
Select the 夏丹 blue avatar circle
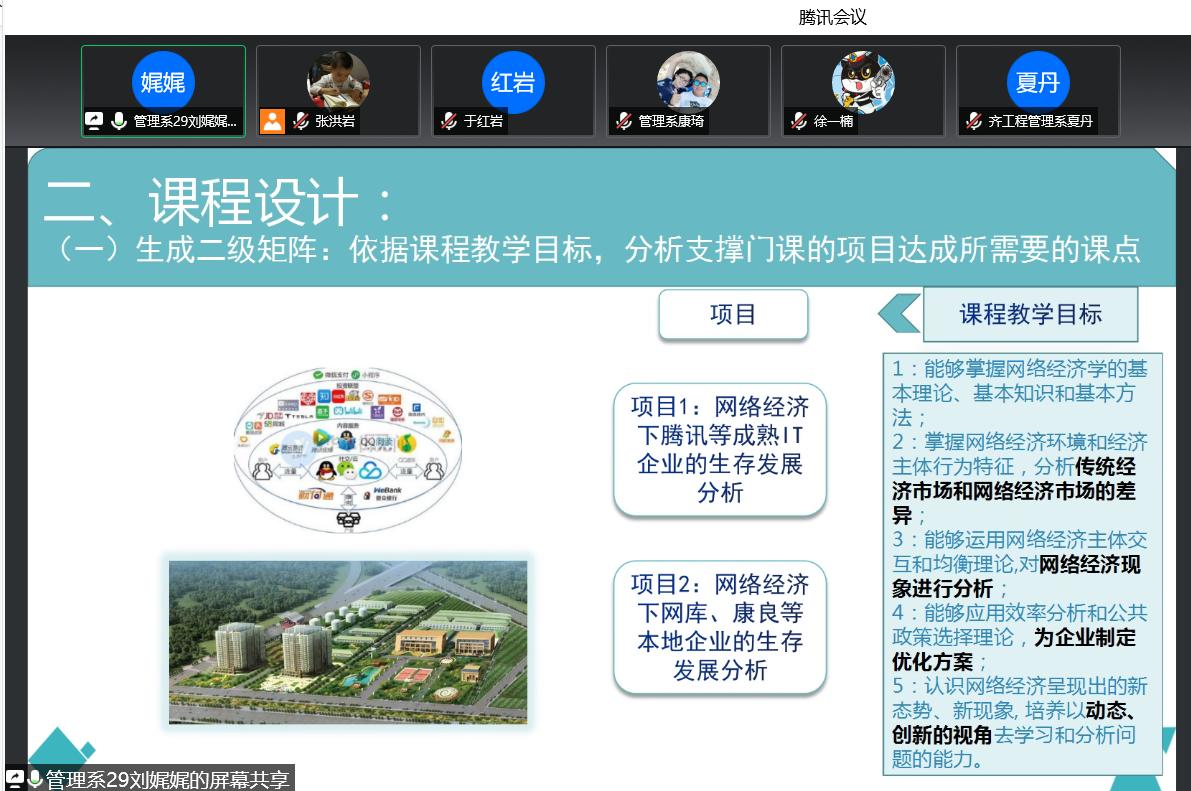tap(1038, 82)
